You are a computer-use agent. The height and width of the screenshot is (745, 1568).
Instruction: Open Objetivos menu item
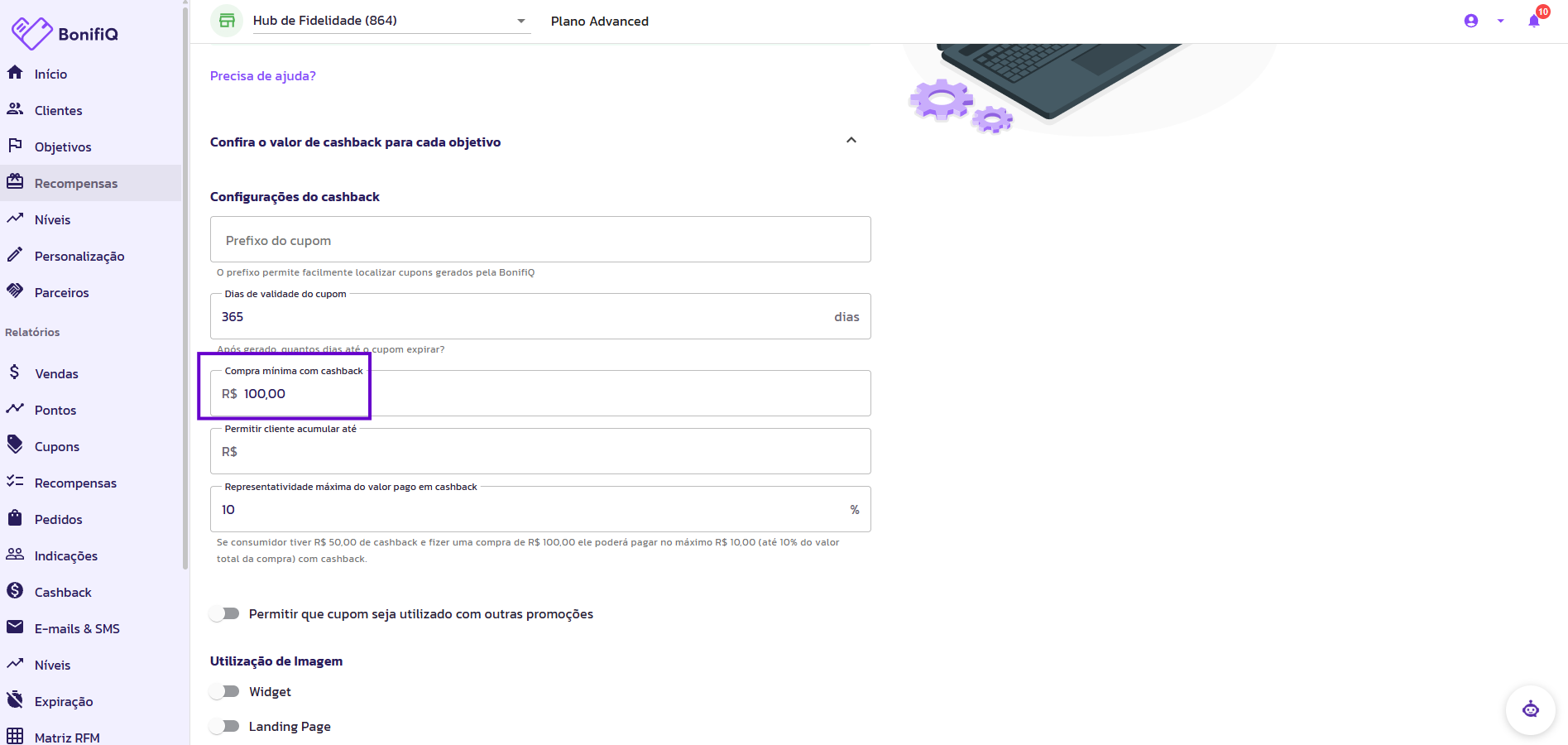click(x=90, y=147)
